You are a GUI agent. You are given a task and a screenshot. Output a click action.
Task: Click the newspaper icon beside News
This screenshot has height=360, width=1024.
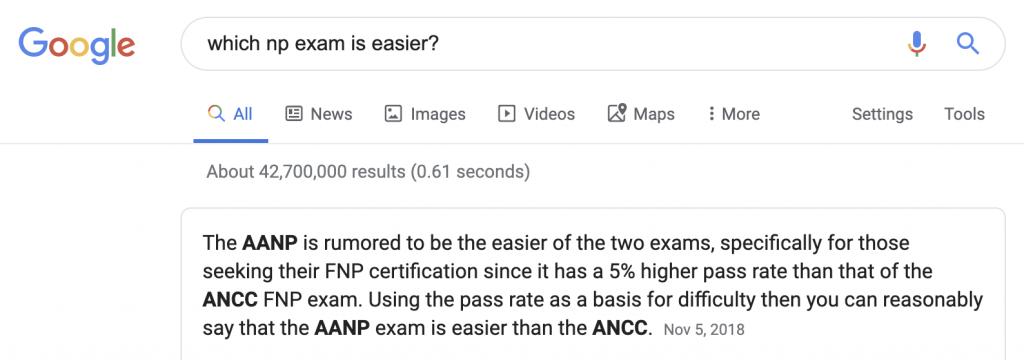294,114
